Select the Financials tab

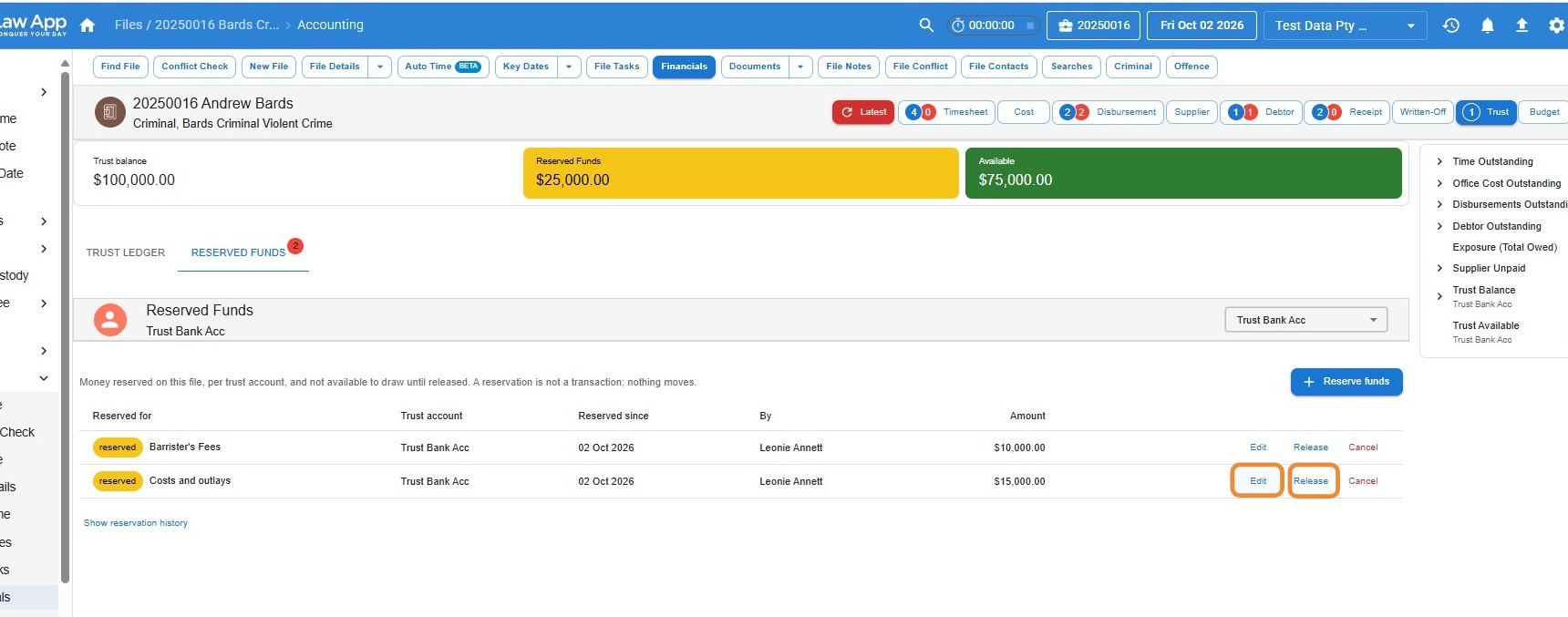tap(684, 67)
